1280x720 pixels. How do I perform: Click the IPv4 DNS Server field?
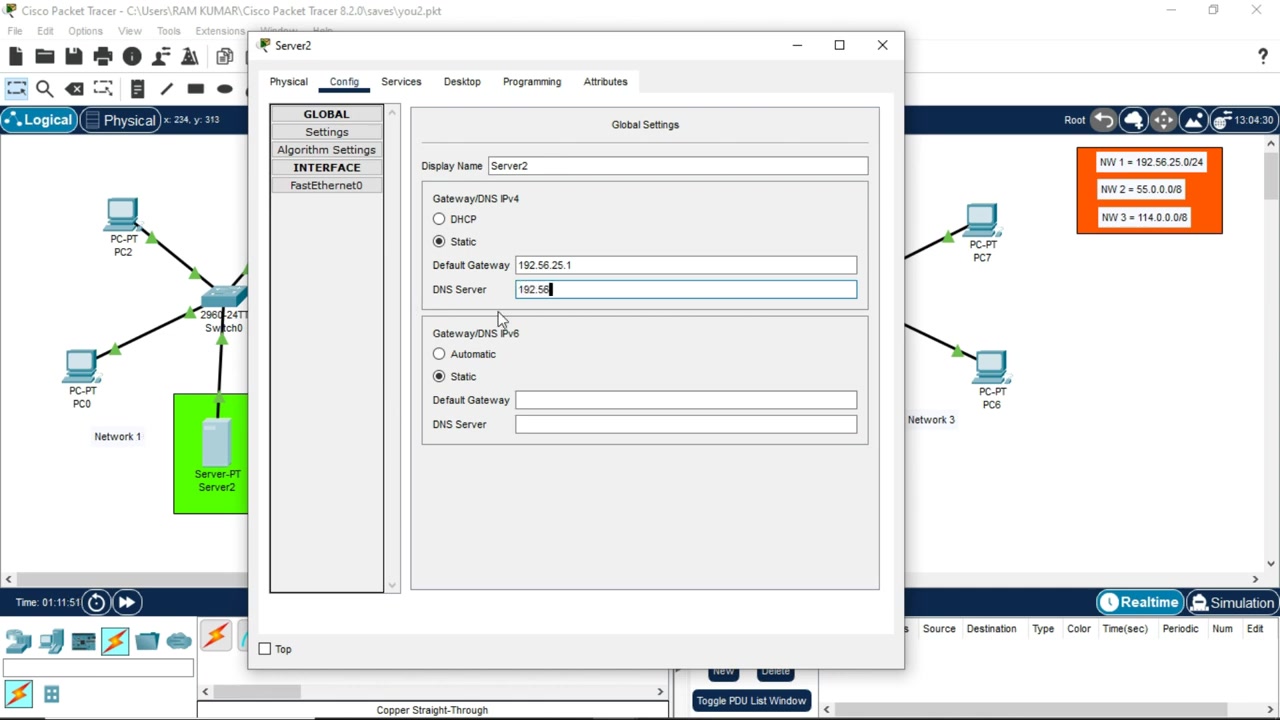click(686, 289)
